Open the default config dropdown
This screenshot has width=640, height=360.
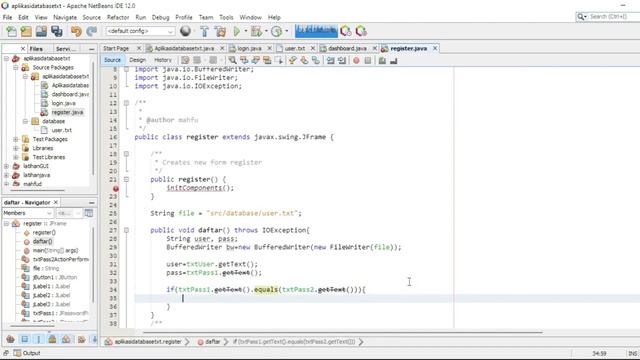tap(140, 31)
